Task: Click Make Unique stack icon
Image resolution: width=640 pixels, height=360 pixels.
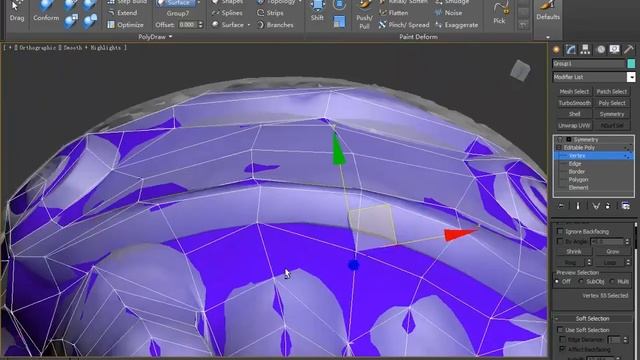Action: pos(596,206)
